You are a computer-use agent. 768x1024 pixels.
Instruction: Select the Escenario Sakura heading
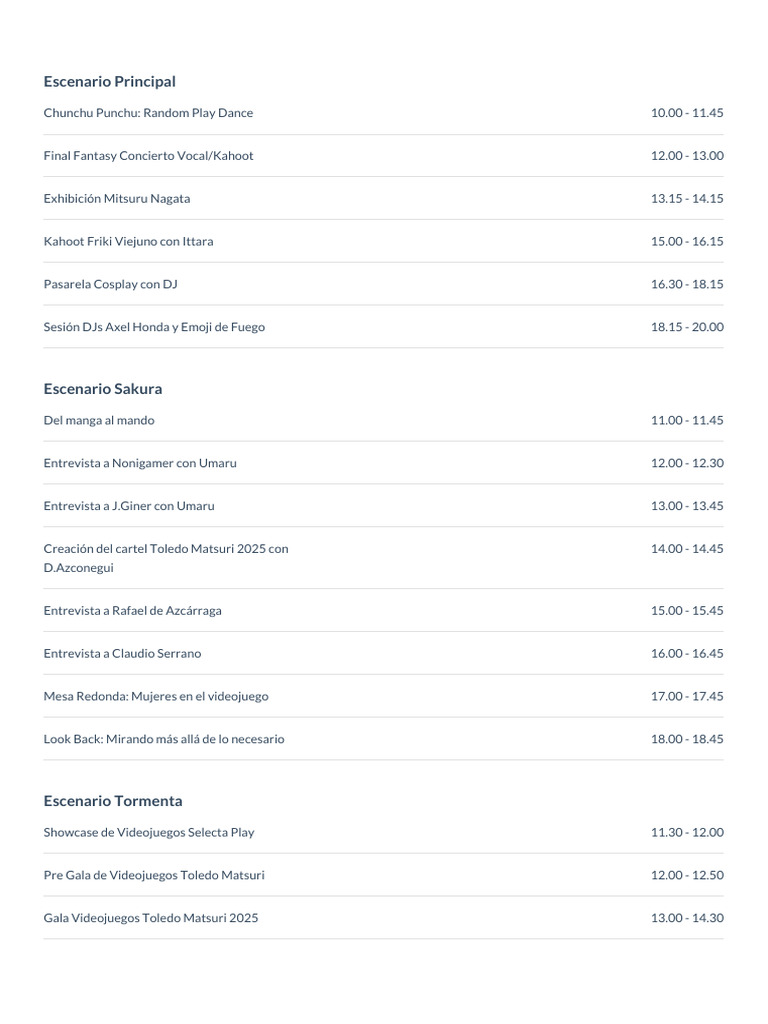click(x=103, y=389)
